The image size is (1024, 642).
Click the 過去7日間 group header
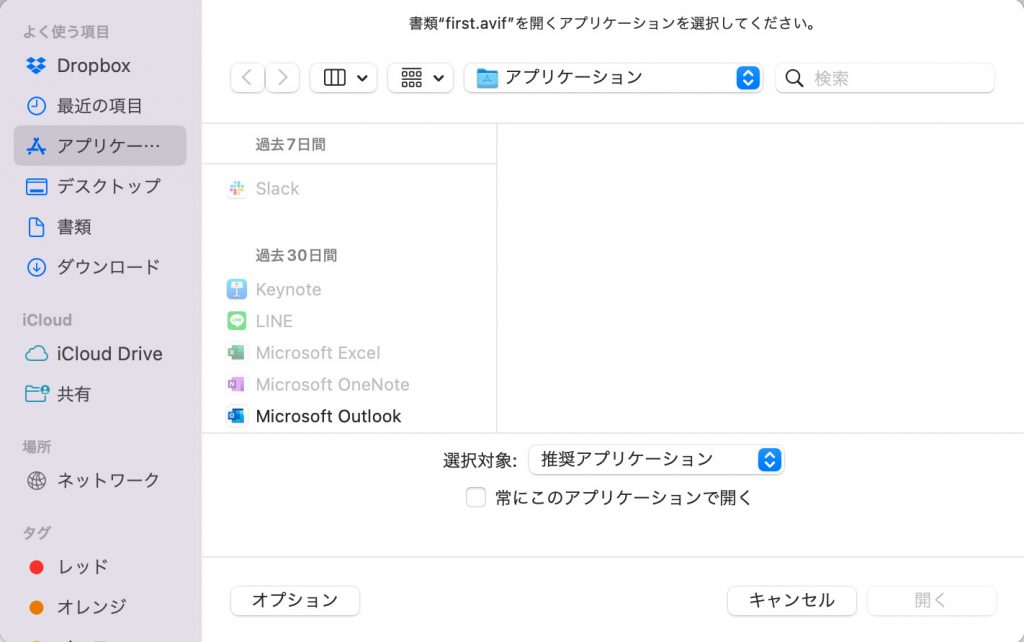tap(290, 144)
